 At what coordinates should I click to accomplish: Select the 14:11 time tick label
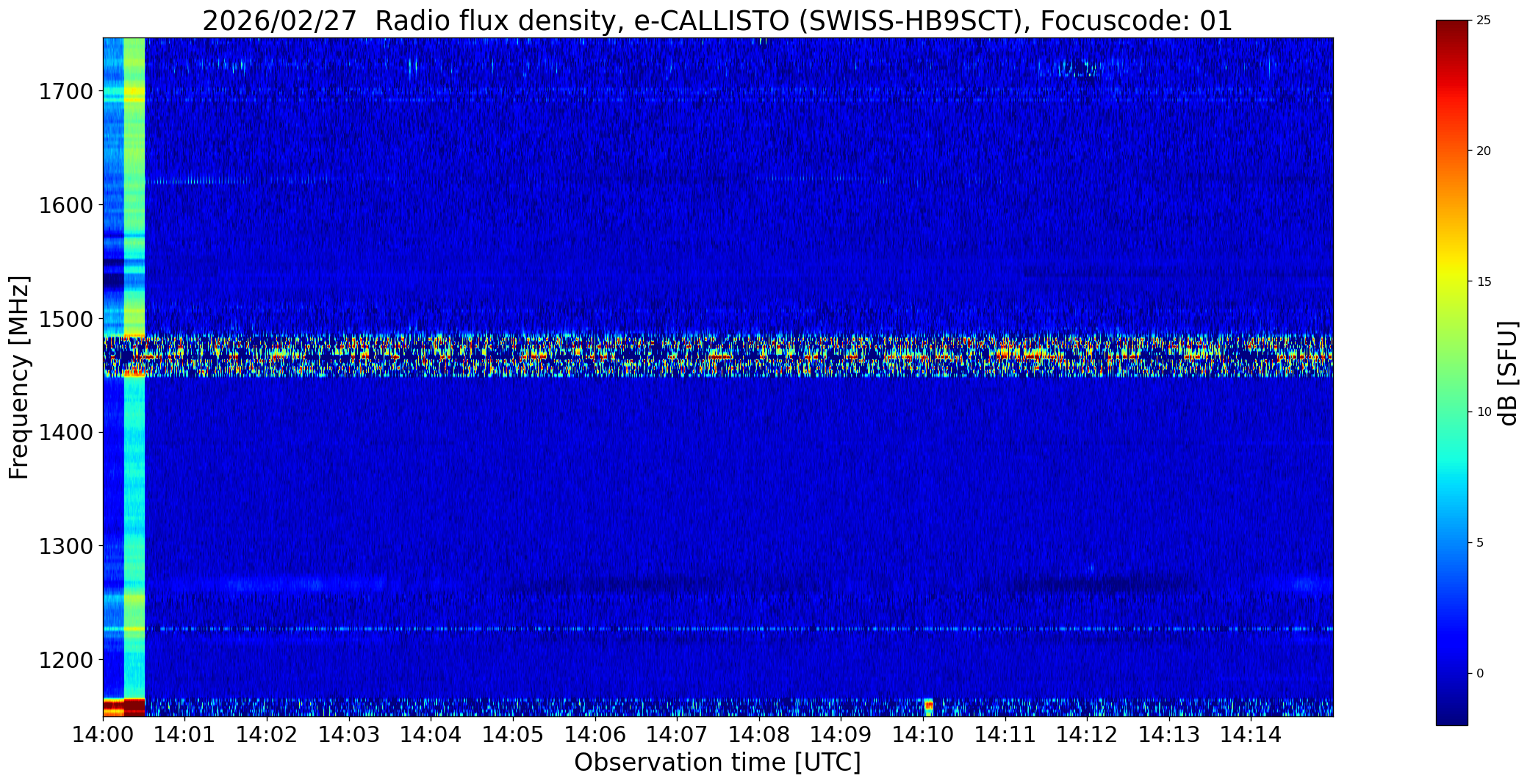tap(1005, 734)
